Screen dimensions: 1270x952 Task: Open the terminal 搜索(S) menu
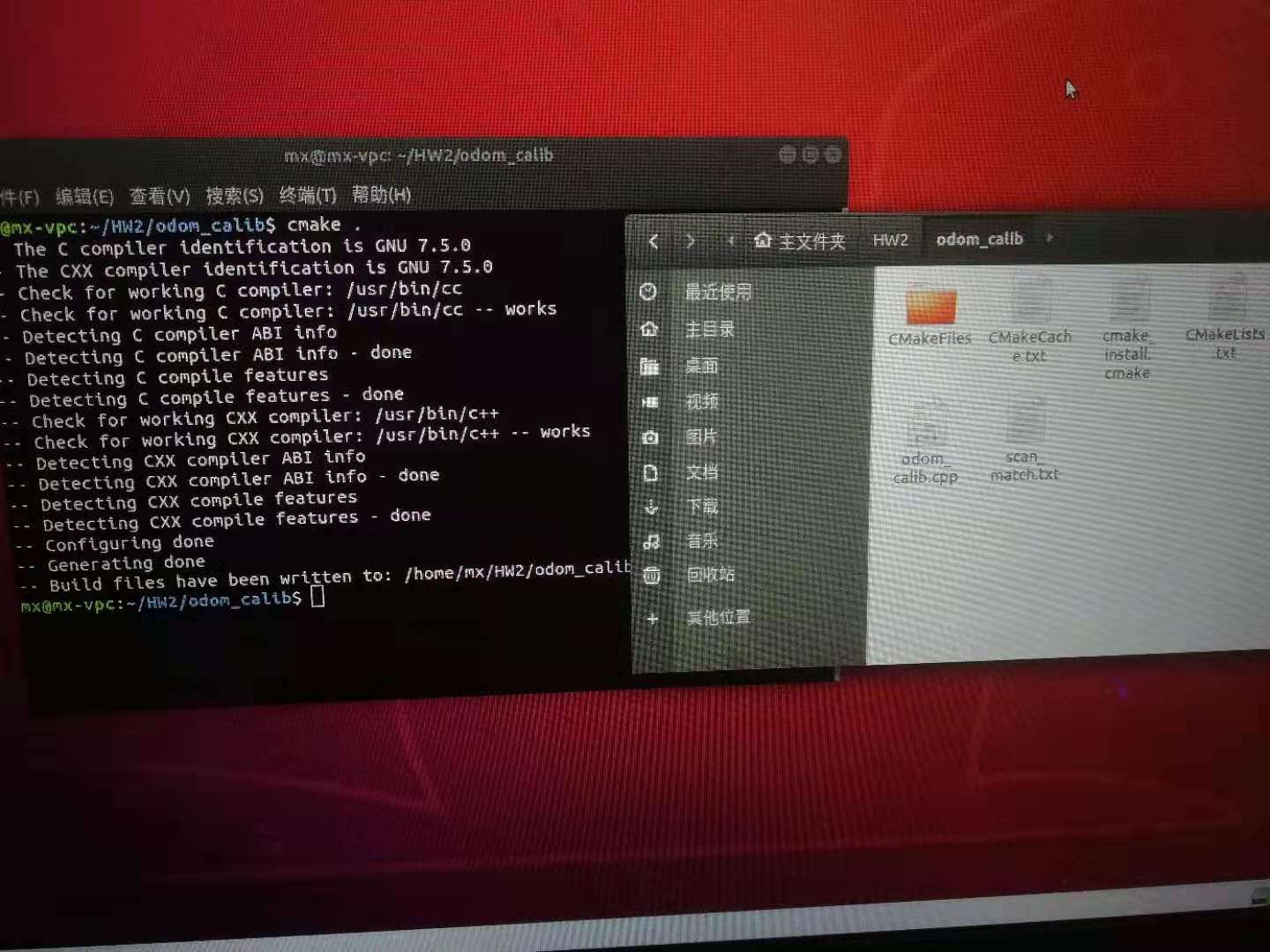235,196
